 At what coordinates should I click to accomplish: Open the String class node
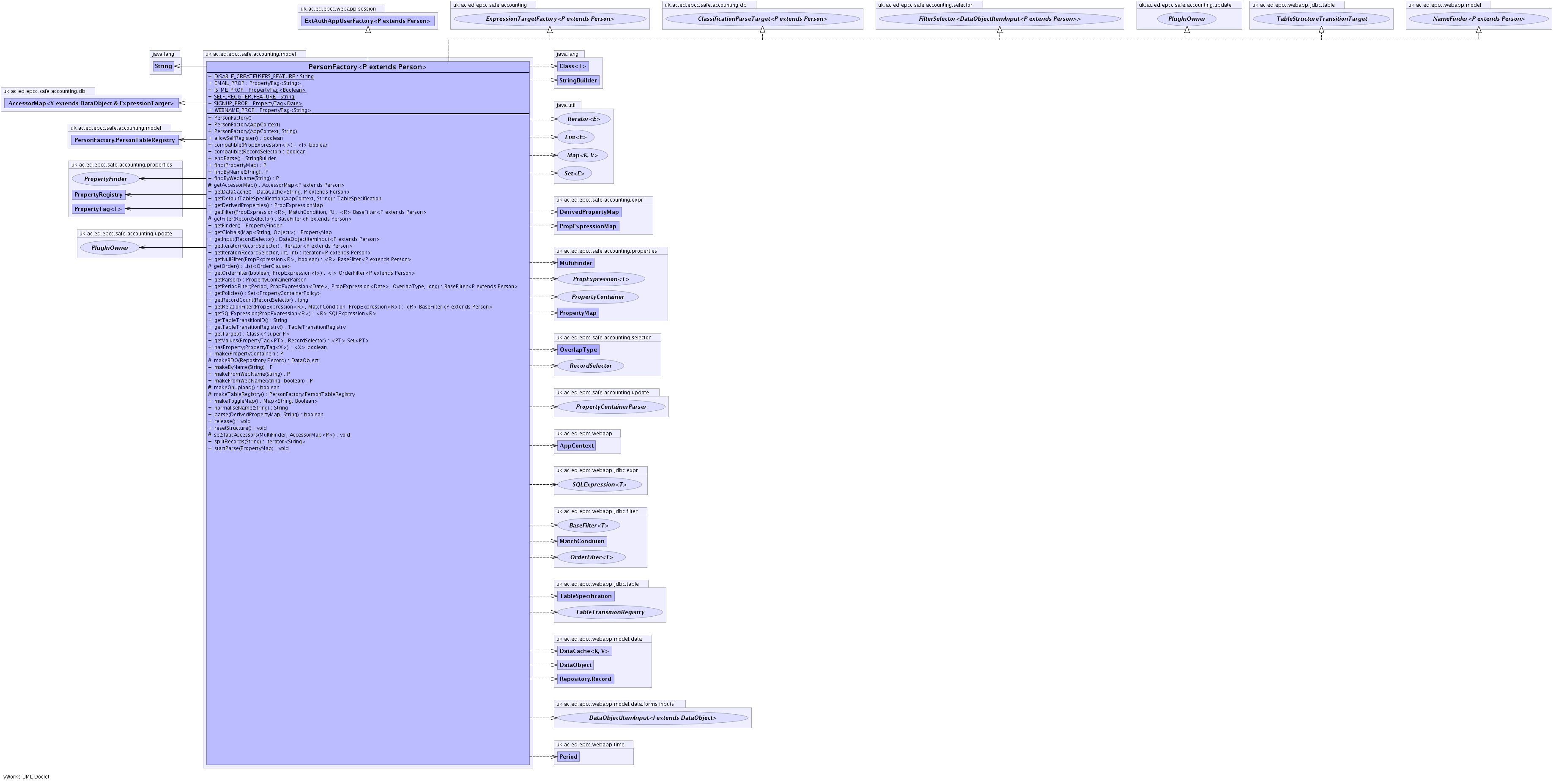click(x=163, y=66)
